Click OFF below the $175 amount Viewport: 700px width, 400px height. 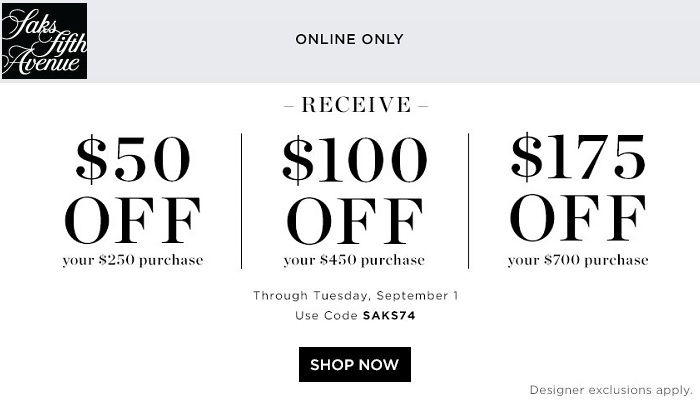pos(578,220)
